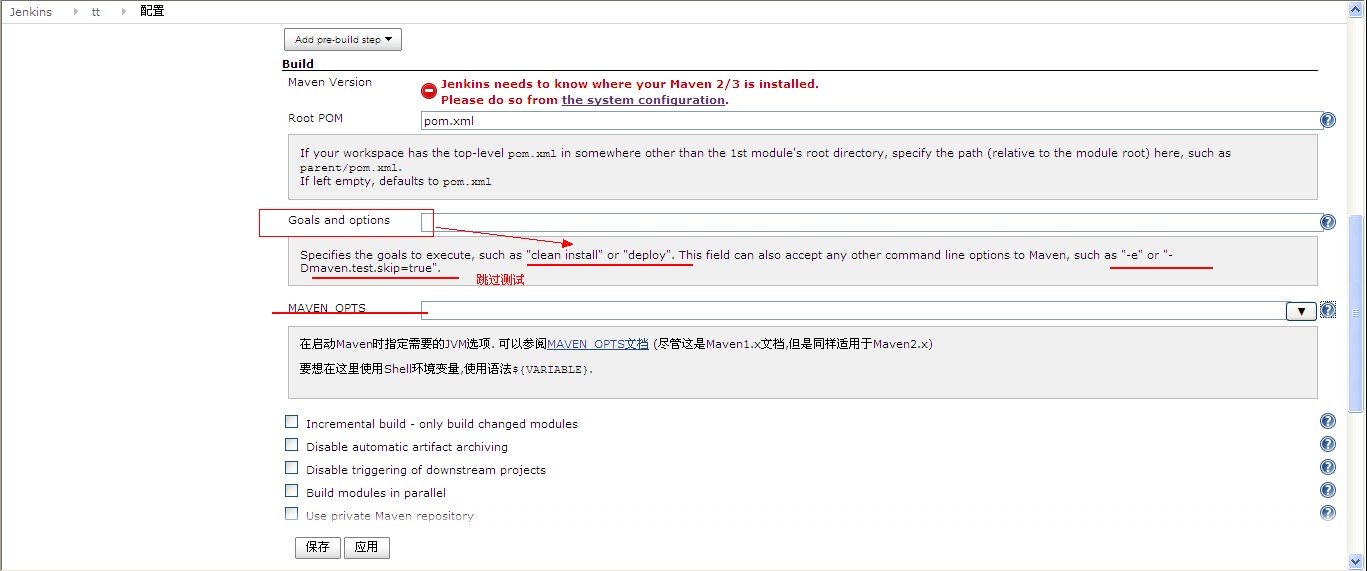Click "Jenkins needs to know" error text
Image resolution: width=1367 pixels, height=571 pixels.
pos(630,84)
